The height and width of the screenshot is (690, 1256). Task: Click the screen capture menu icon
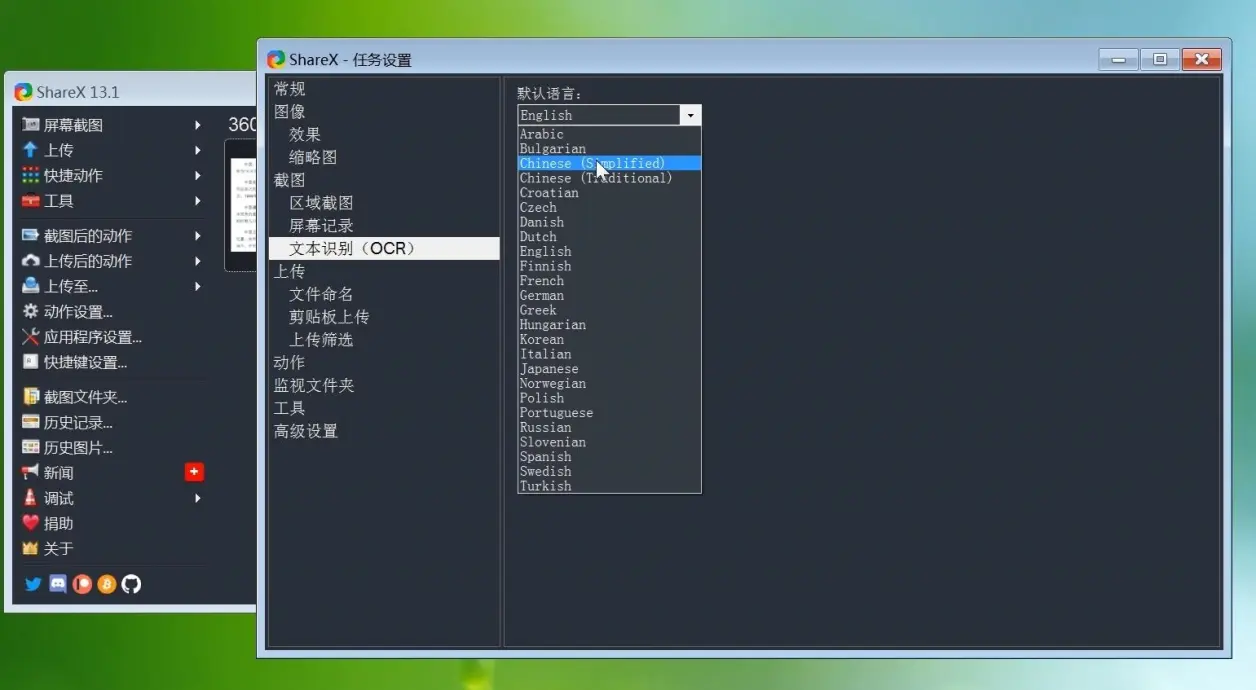pyautogui.click(x=31, y=125)
